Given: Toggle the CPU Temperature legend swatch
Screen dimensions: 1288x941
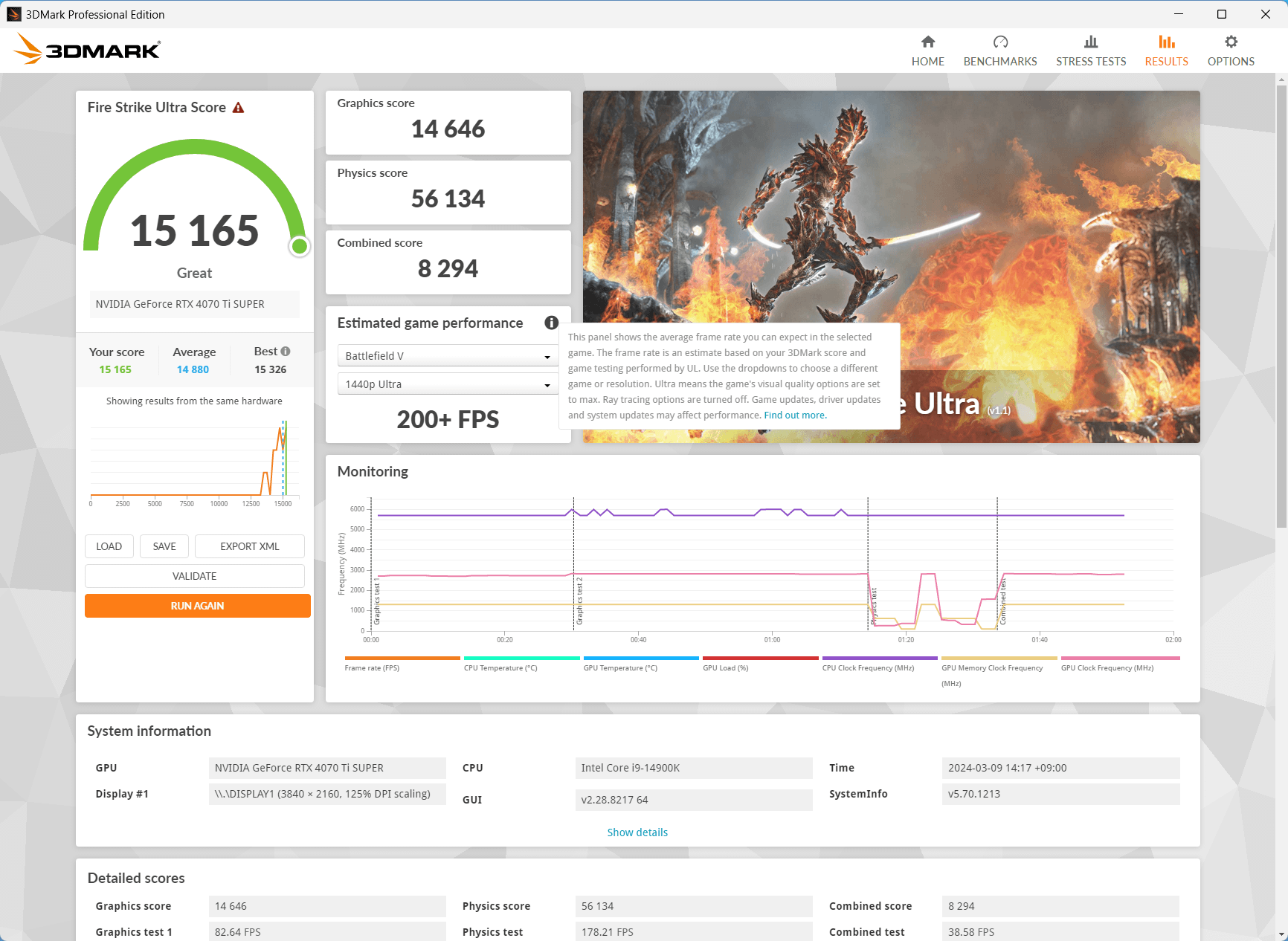Looking at the screenshot, I should click(x=522, y=658).
